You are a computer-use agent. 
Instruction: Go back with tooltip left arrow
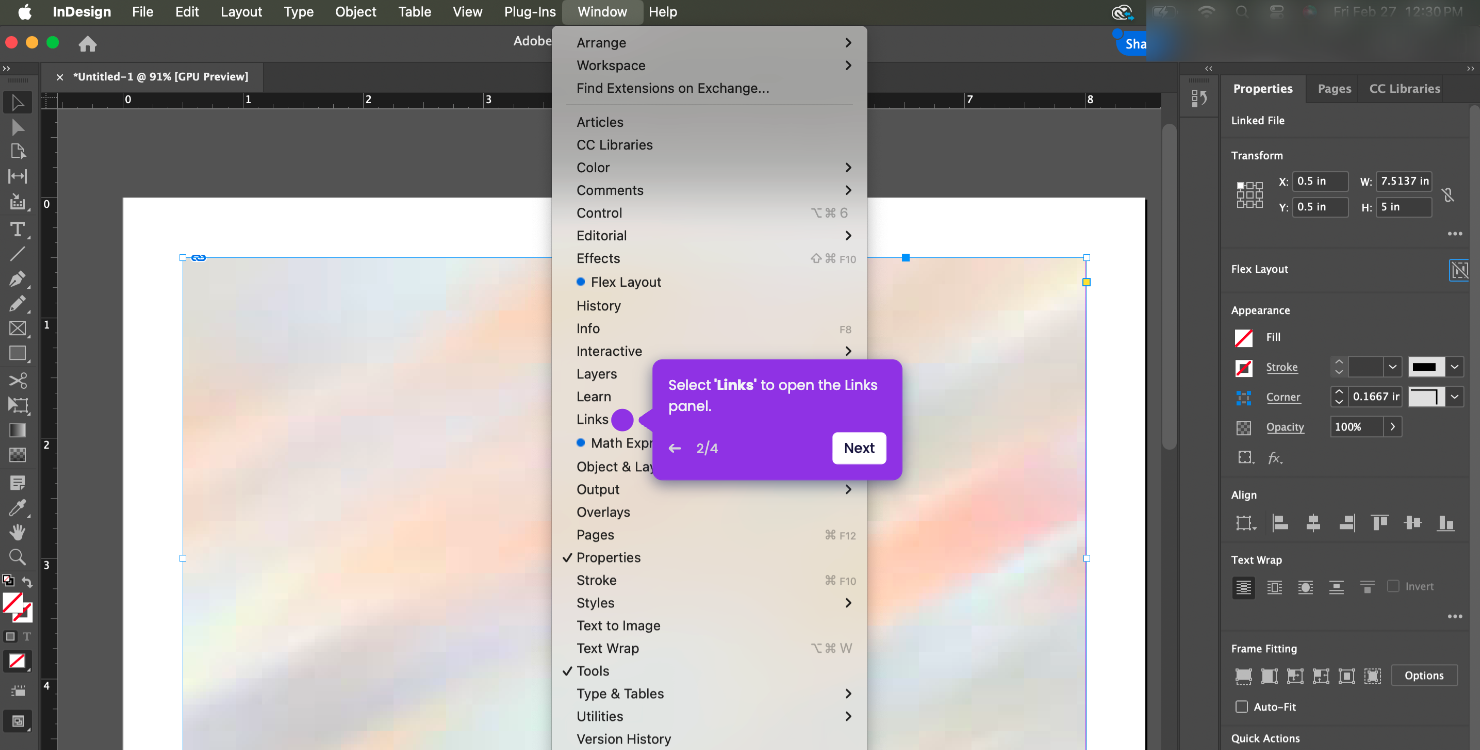(x=675, y=448)
